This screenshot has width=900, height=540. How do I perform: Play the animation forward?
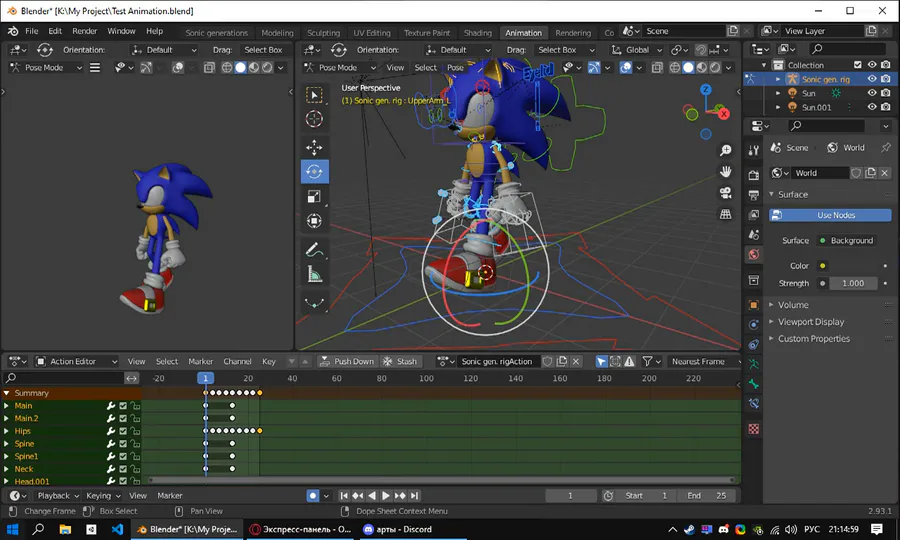[x=386, y=496]
